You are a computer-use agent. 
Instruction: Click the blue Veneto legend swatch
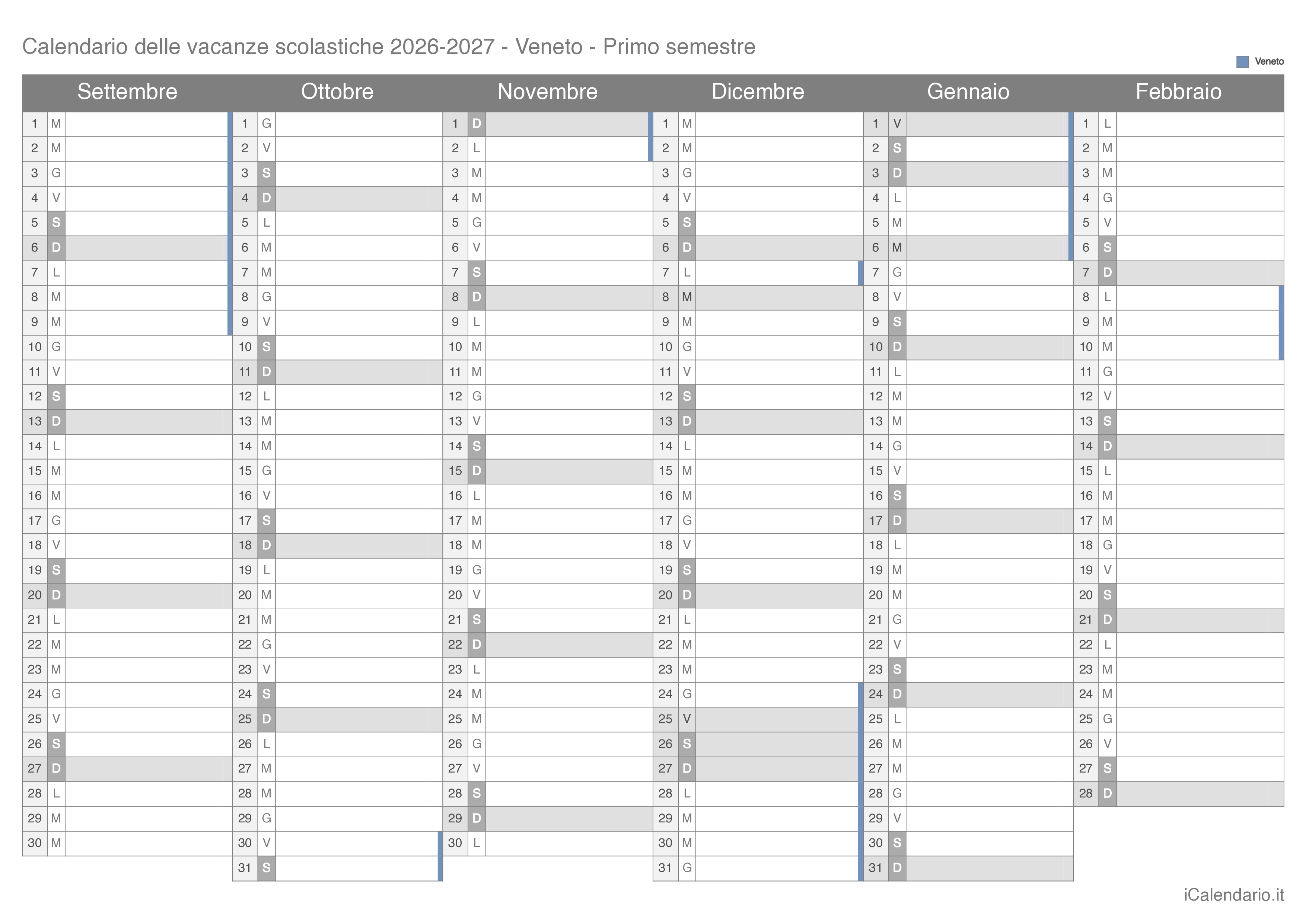pos(1243,62)
